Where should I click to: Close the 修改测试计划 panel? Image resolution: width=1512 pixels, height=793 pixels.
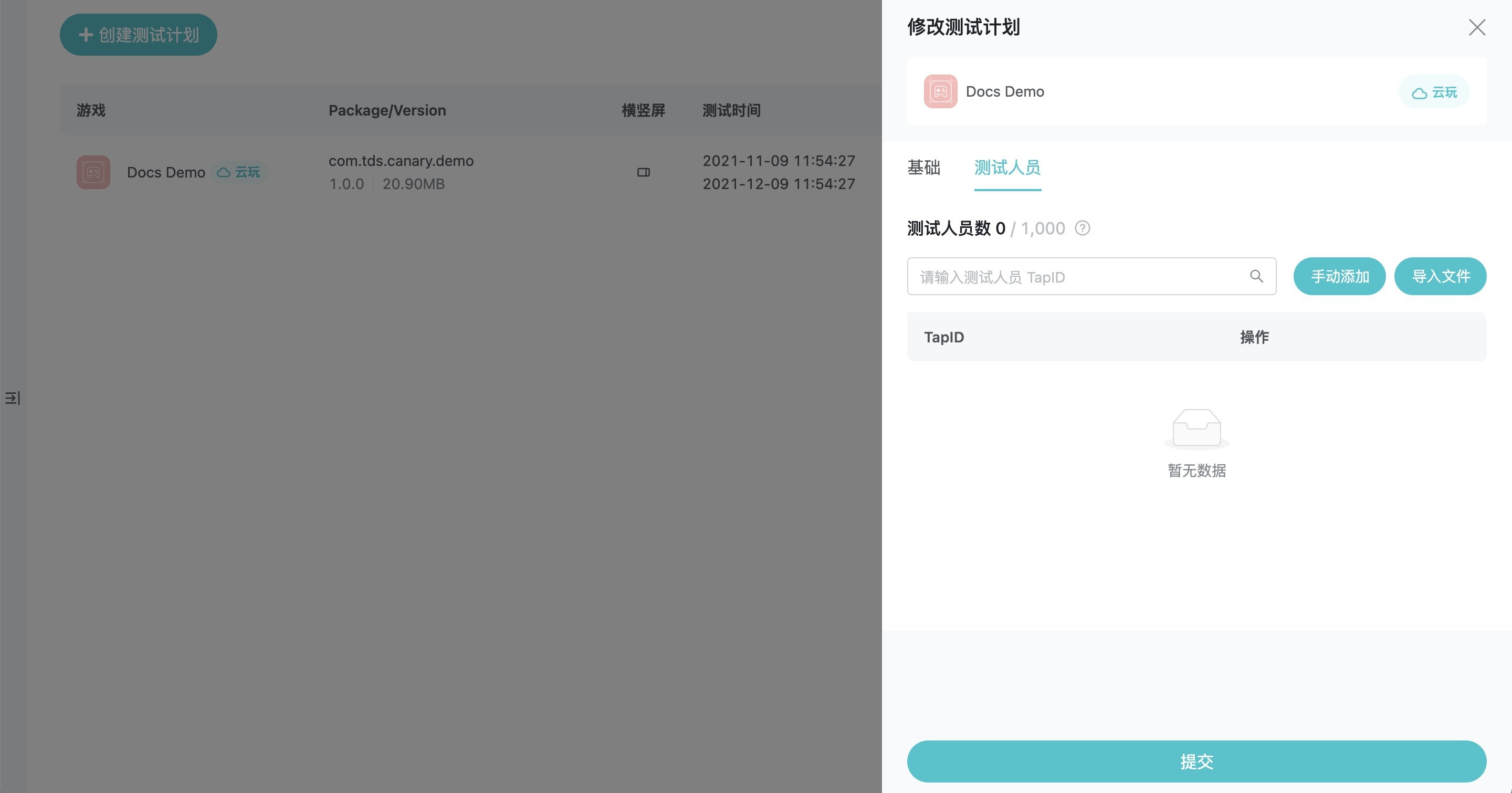pyautogui.click(x=1477, y=27)
